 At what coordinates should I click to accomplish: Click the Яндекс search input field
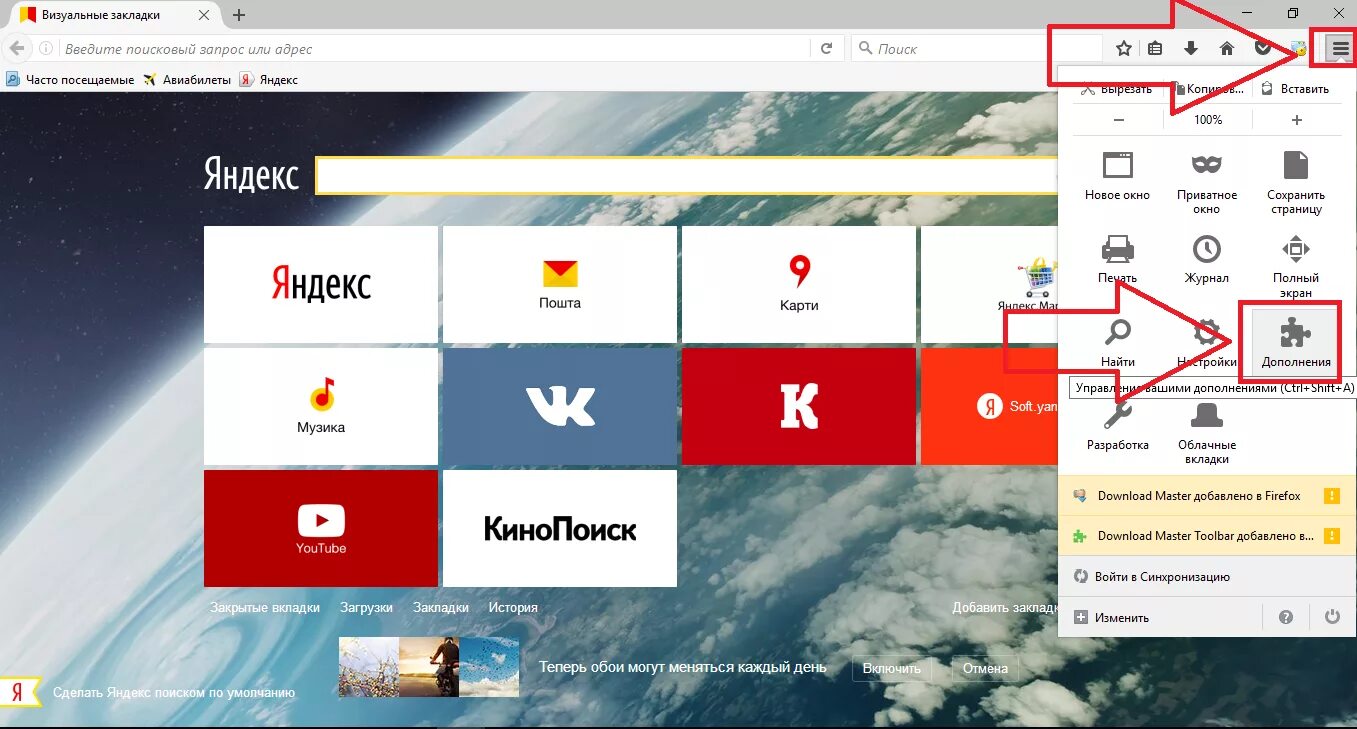[686, 175]
